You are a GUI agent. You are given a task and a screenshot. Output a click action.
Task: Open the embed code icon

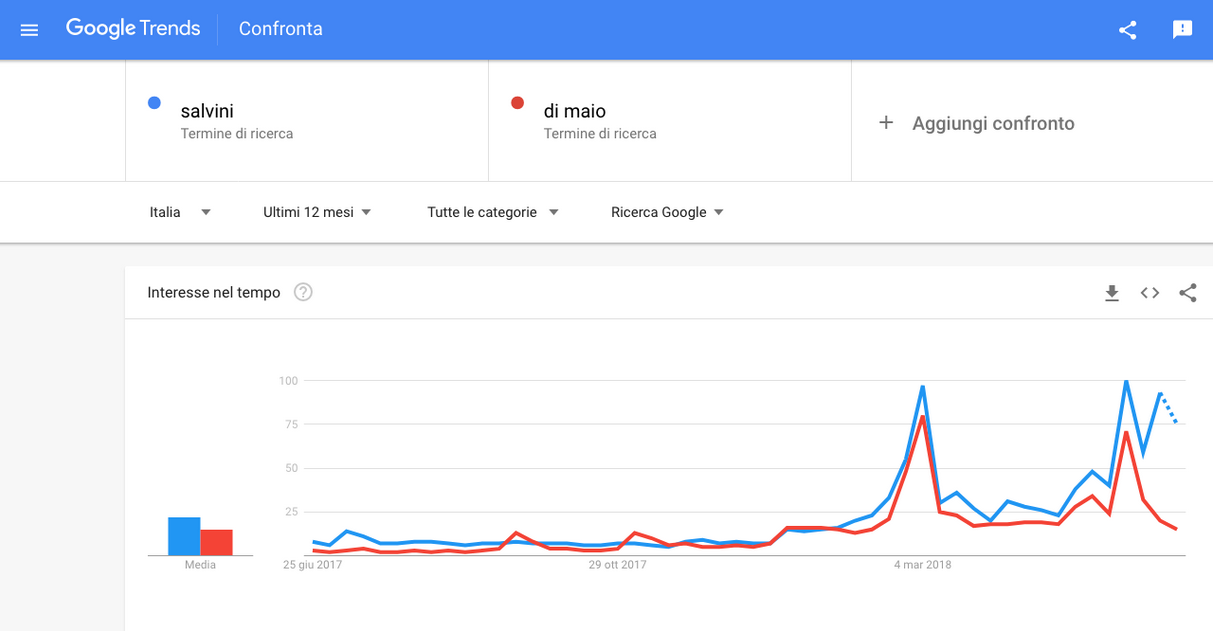coord(1150,293)
